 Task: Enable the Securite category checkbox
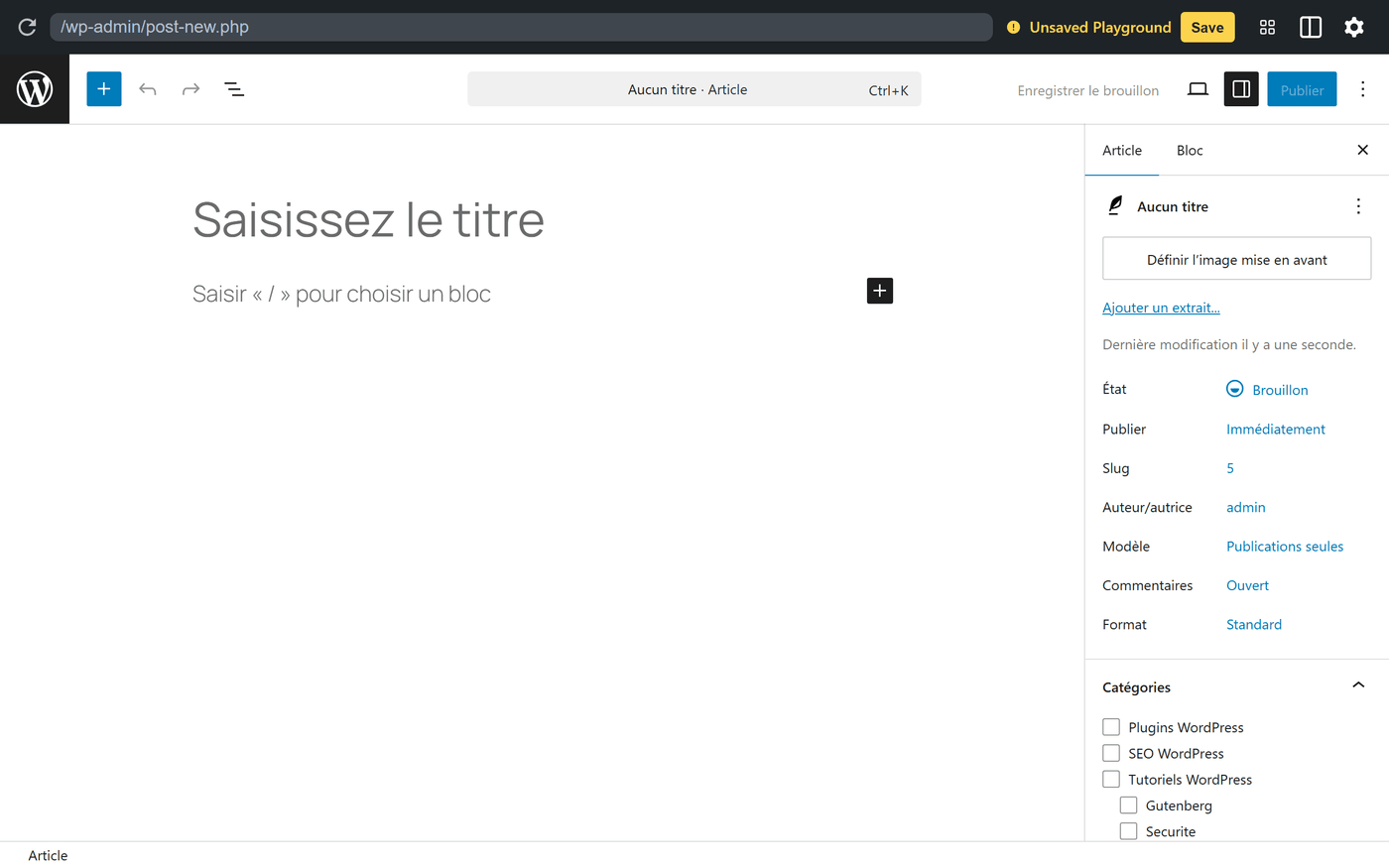(1127, 830)
